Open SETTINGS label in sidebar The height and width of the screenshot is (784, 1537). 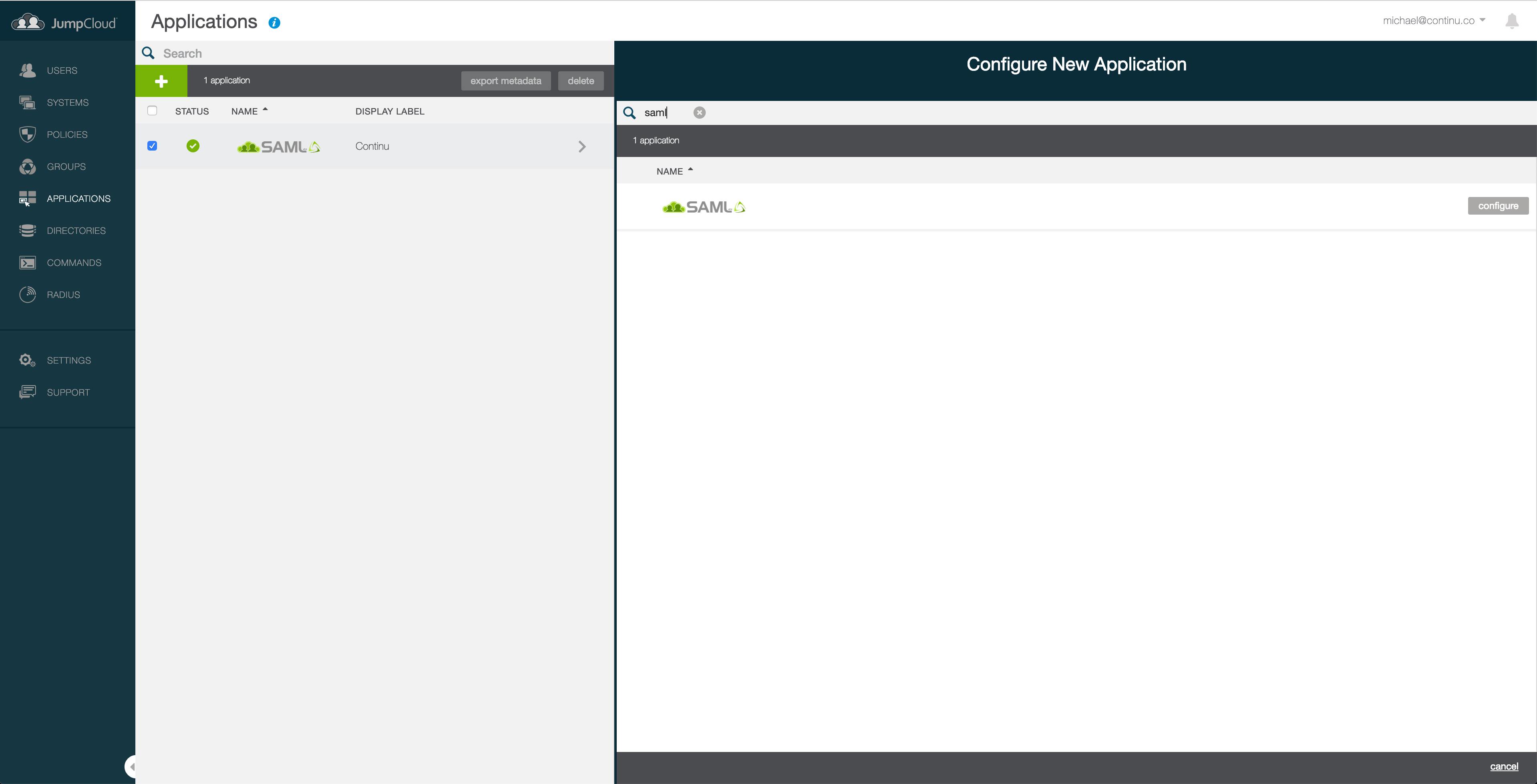pos(69,360)
